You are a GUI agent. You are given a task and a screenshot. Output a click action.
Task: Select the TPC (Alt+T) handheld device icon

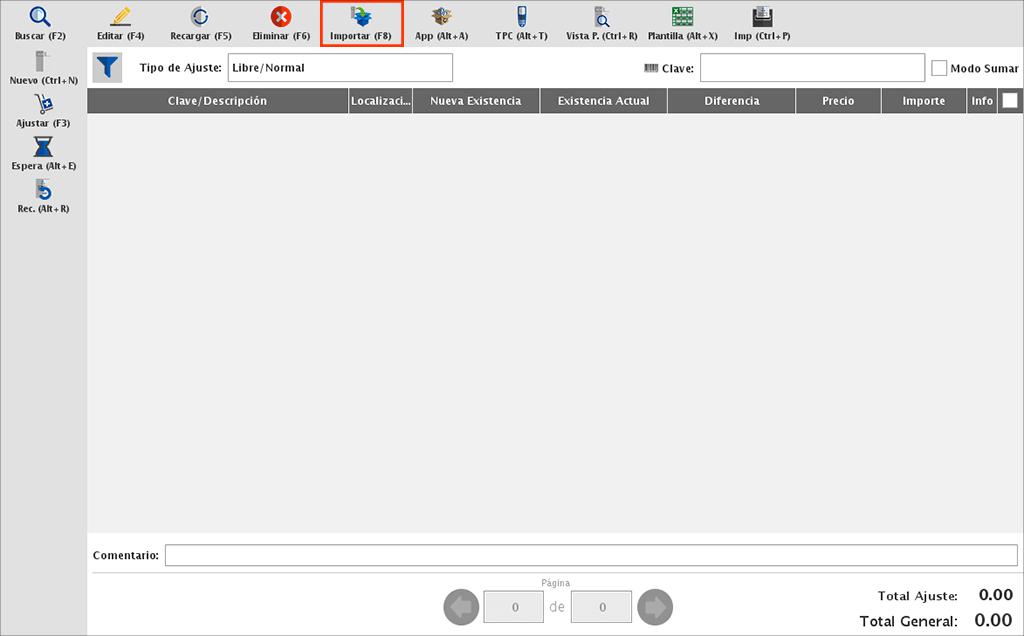pos(521,17)
